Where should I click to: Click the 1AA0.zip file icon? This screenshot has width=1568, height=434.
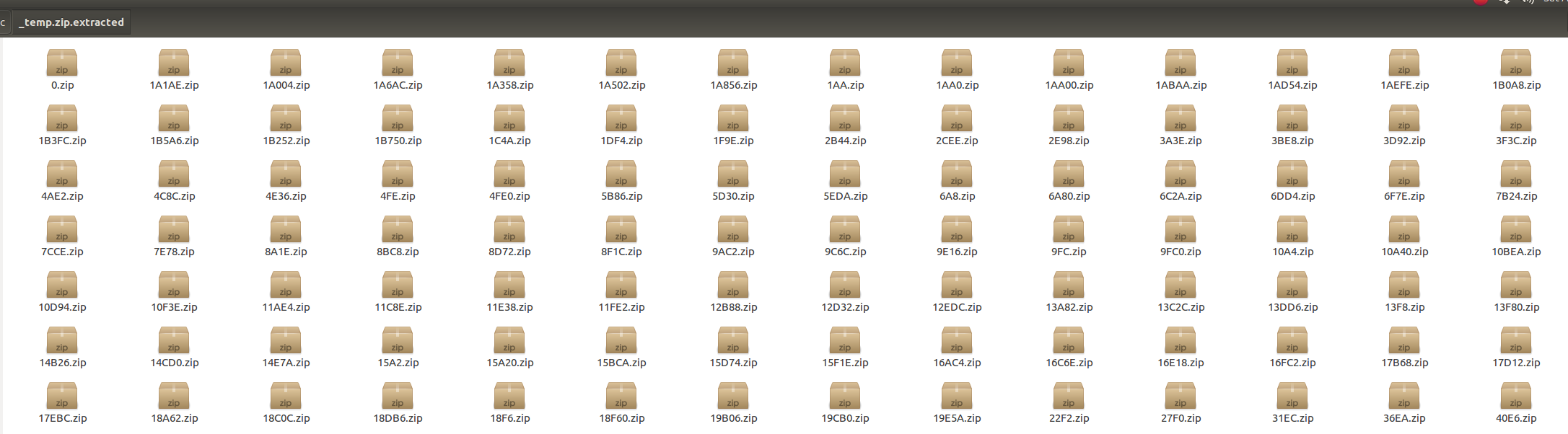pyautogui.click(x=957, y=63)
